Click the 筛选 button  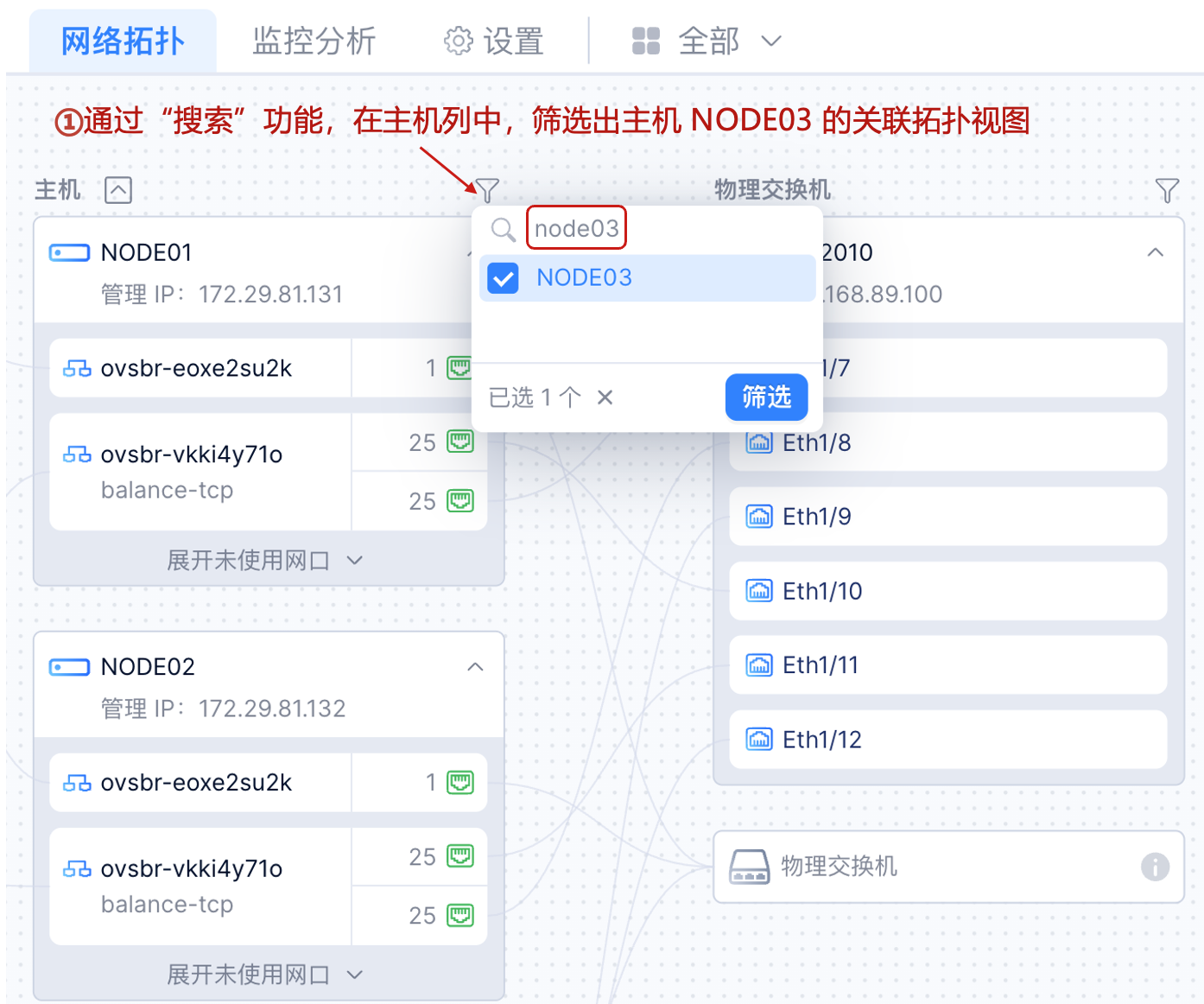tap(766, 397)
